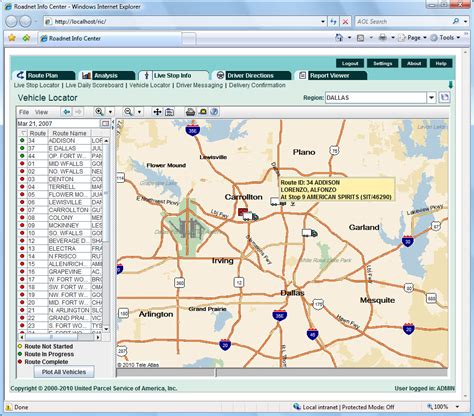Open the Live Daily Scoreboard link
Screen dimensions: 474x416
[94, 85]
